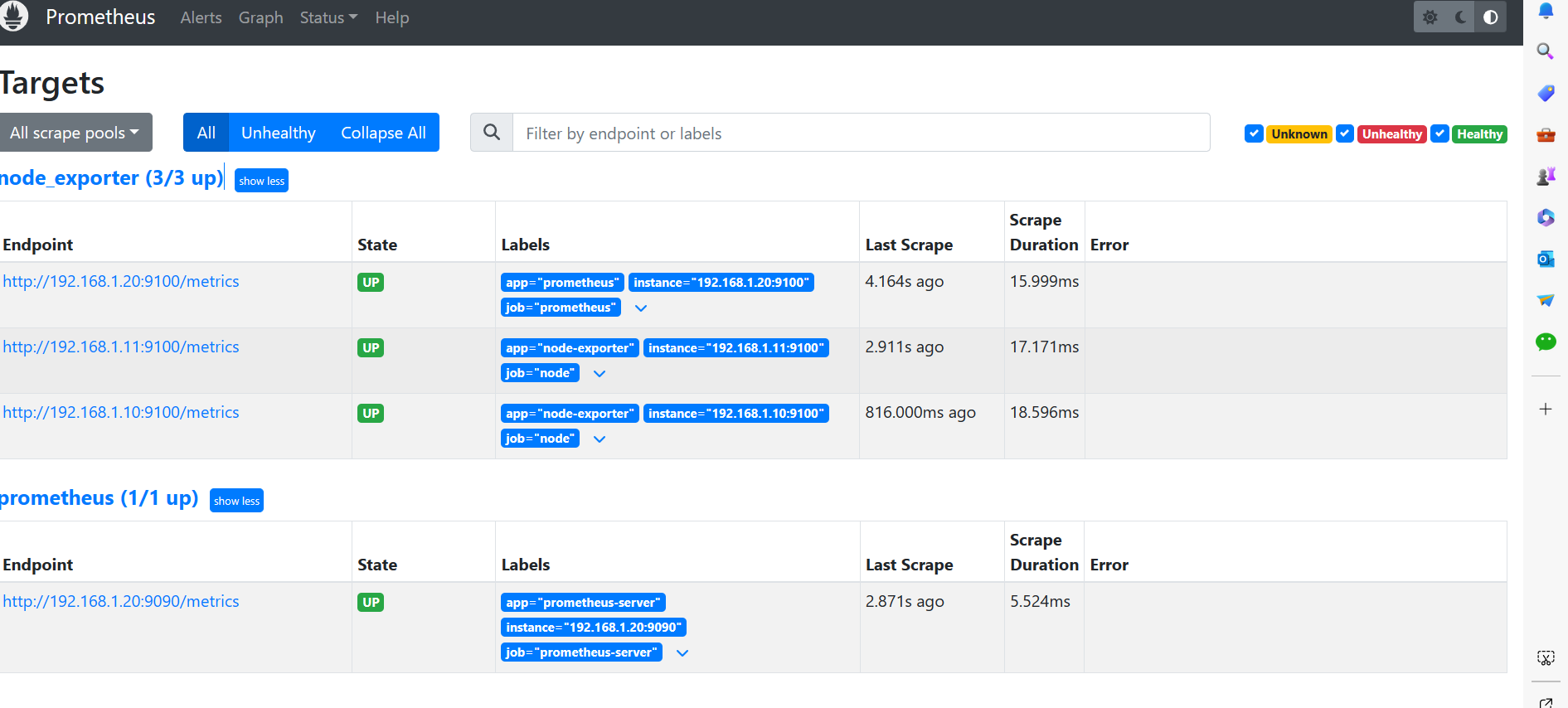The height and width of the screenshot is (708, 1568).
Task: Click the job="prometheus" label badge
Action: pyautogui.click(x=561, y=308)
